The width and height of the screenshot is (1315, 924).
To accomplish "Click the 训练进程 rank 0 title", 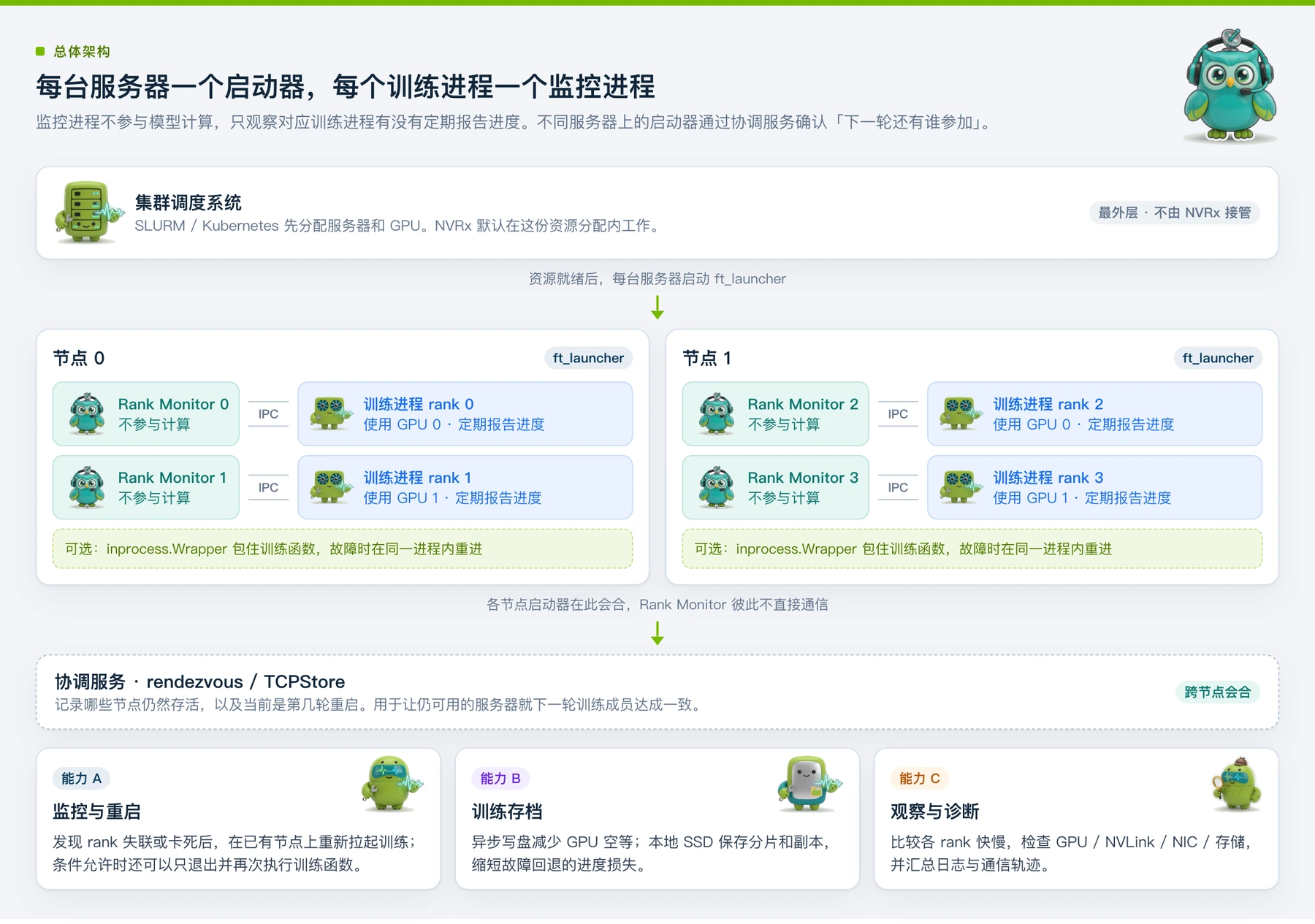I will coord(419,404).
